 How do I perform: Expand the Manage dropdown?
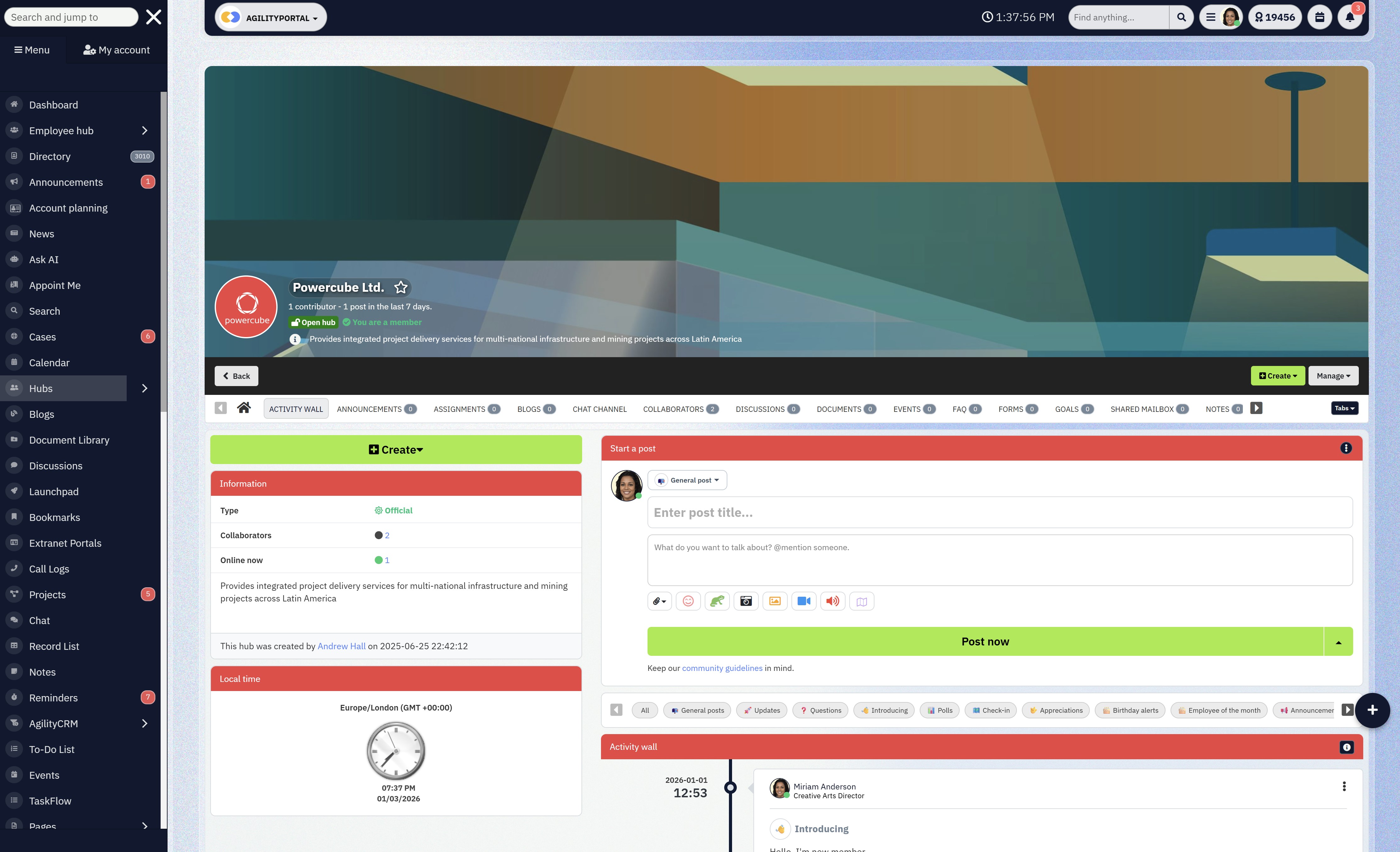1333,376
